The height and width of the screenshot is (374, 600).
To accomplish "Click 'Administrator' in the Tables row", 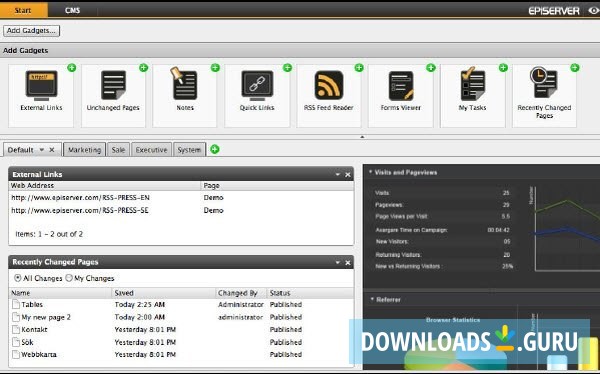I will pyautogui.click(x=241, y=304).
